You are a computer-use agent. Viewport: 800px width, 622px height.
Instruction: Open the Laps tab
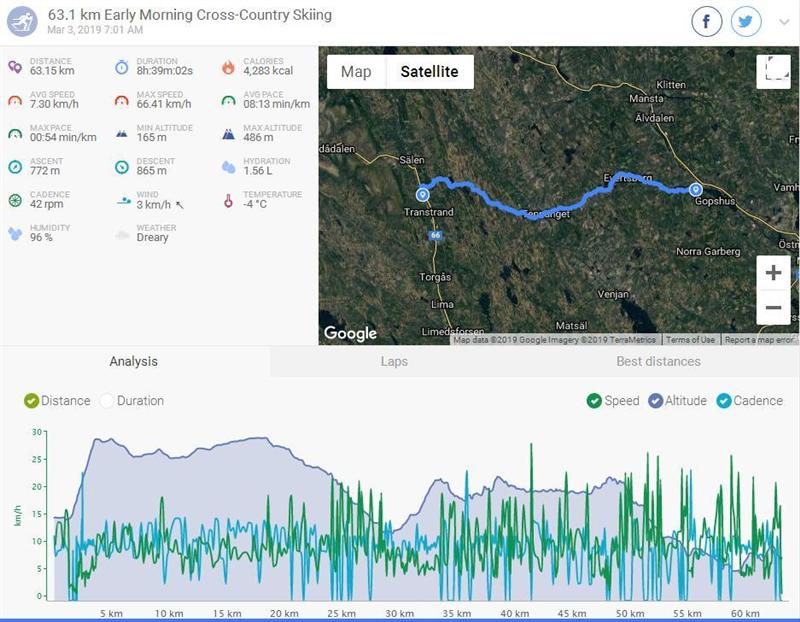pos(394,362)
